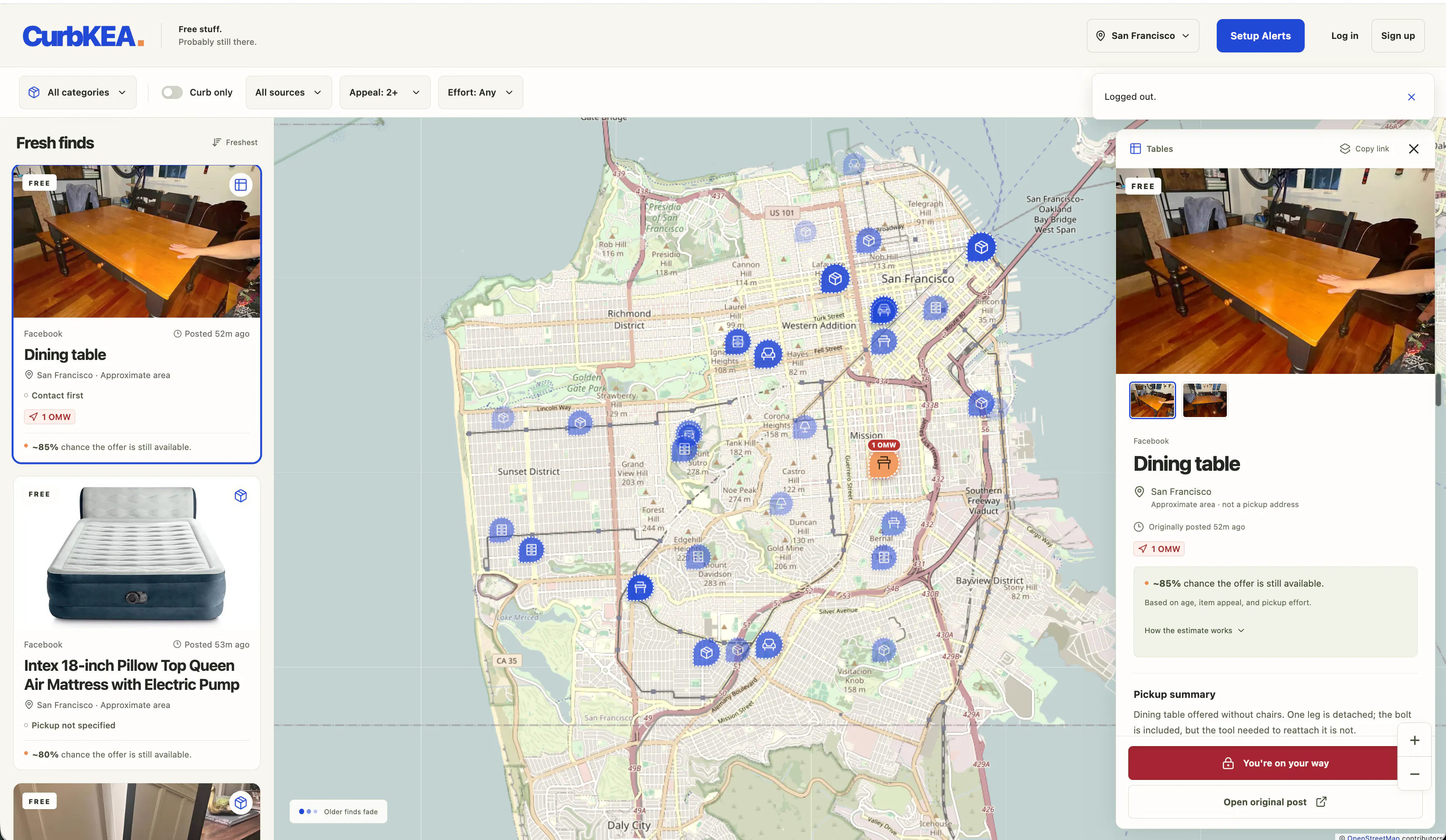Select the table marker below Turk Street

pos(884,342)
